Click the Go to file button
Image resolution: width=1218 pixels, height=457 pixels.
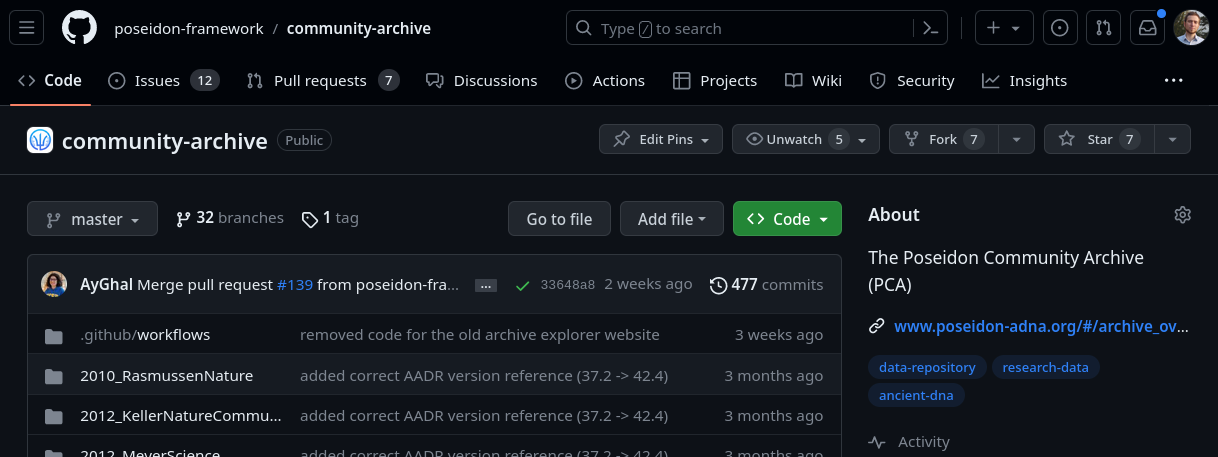559,219
